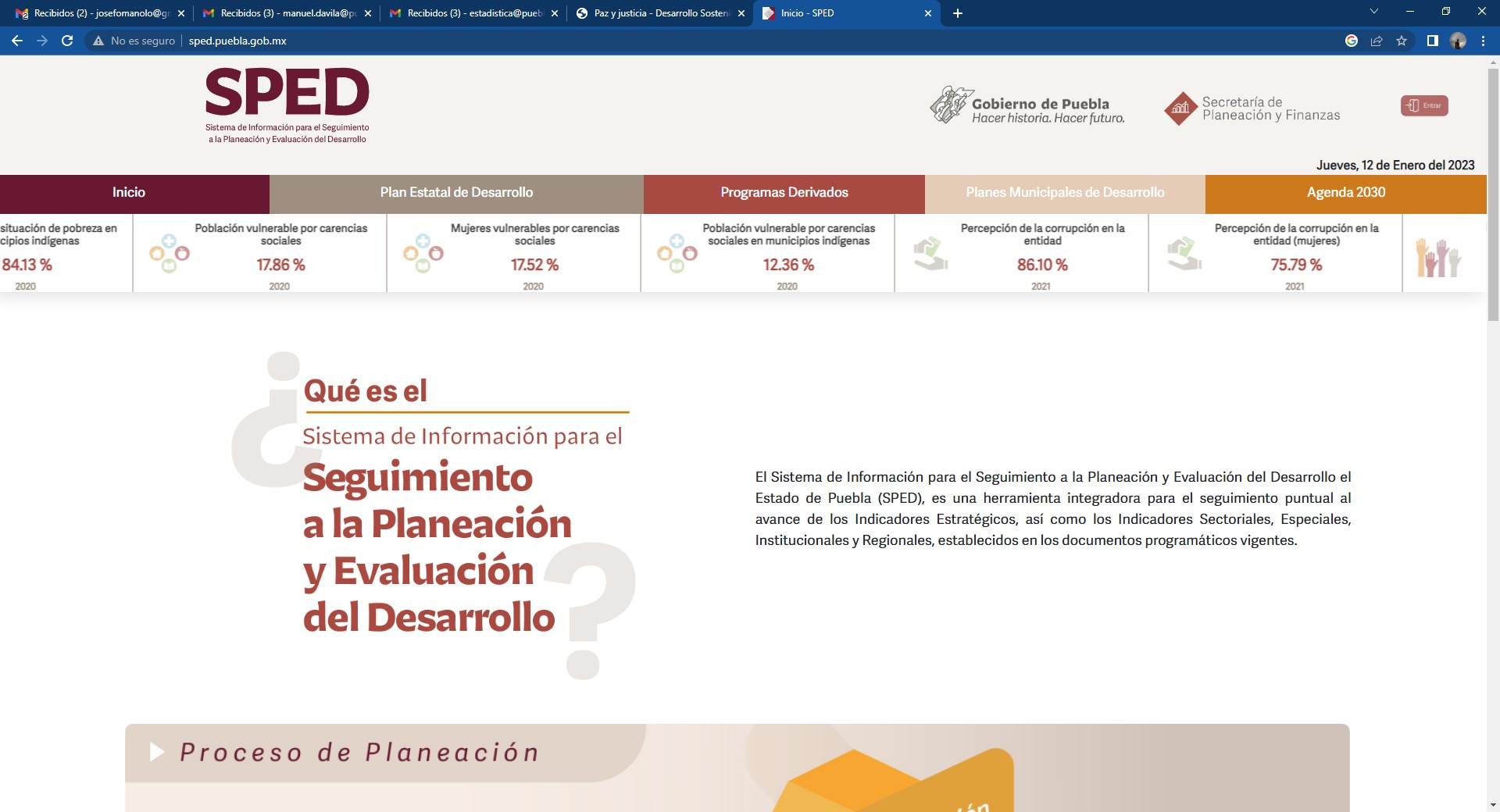Click icon beside 'carencias sociales en municipios indígenas'
The image size is (1500, 812).
[677, 254]
